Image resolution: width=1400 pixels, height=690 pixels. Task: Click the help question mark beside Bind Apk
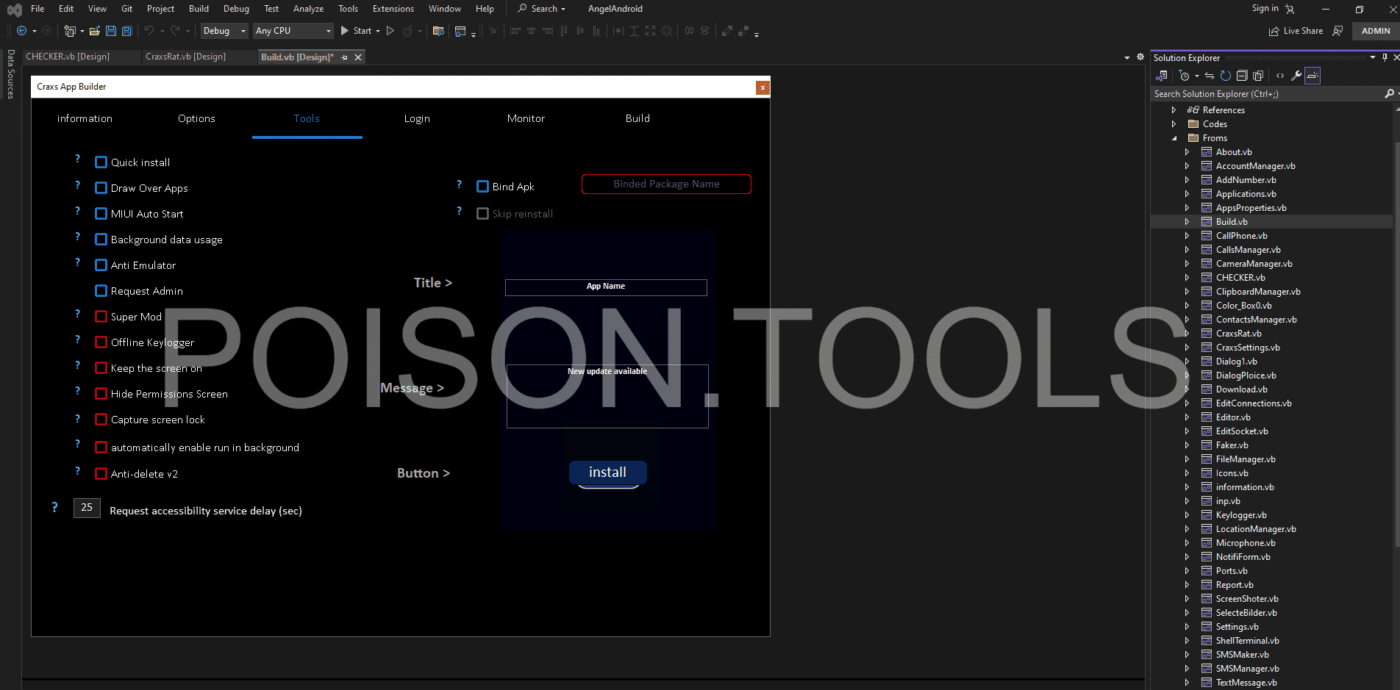pyautogui.click(x=459, y=185)
